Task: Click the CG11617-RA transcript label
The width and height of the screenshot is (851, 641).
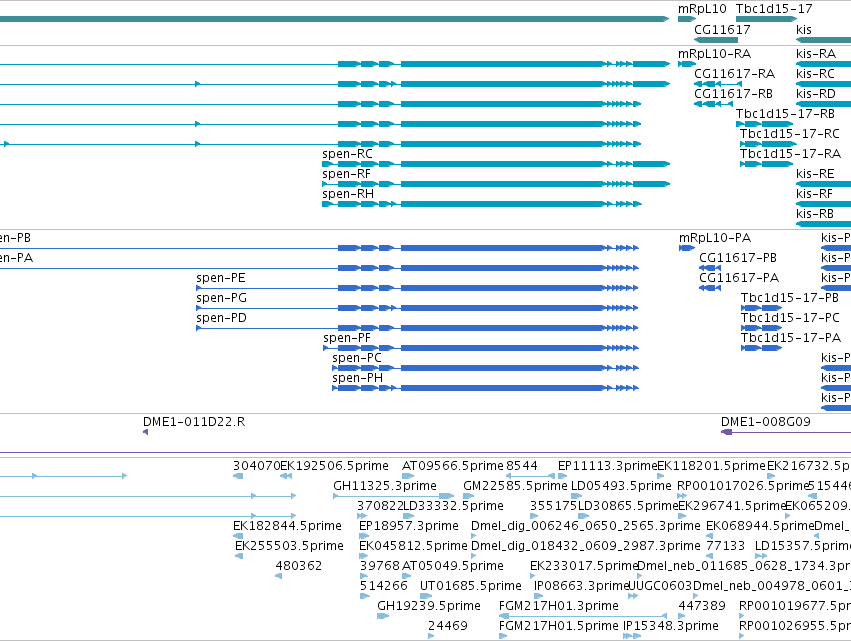Action: [x=734, y=73]
